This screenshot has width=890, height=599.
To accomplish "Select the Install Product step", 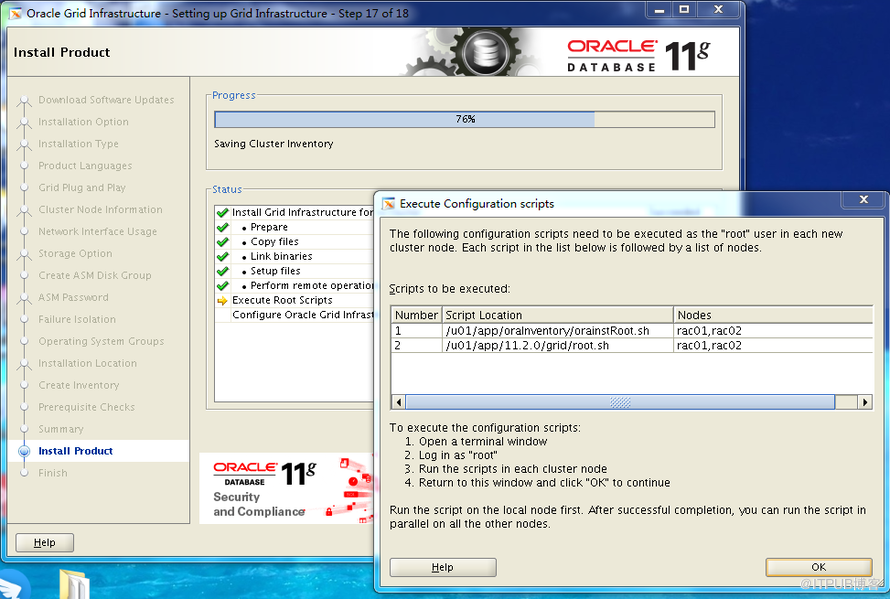I will click(x=75, y=451).
